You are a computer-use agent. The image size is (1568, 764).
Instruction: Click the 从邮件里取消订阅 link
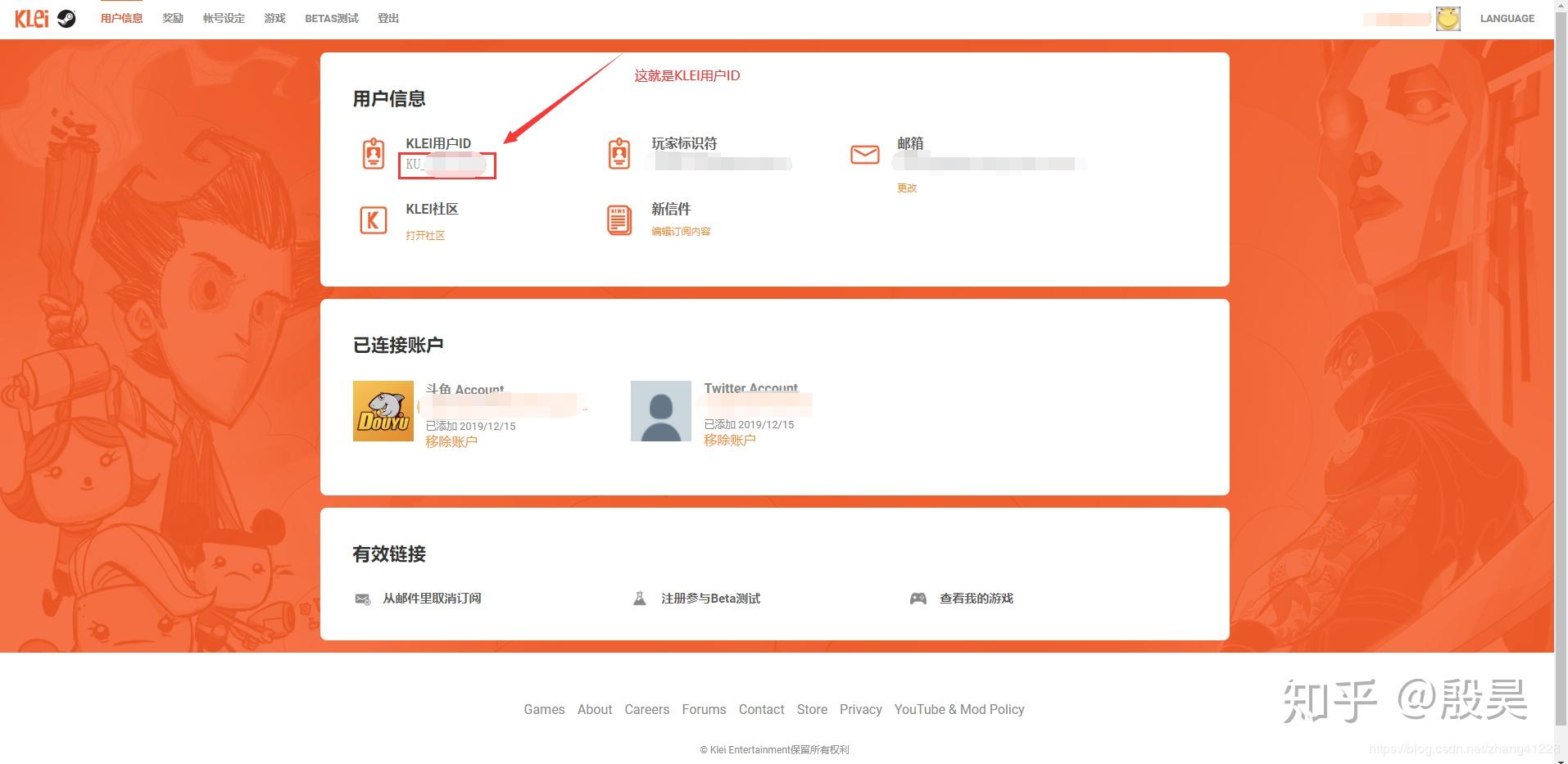point(432,599)
